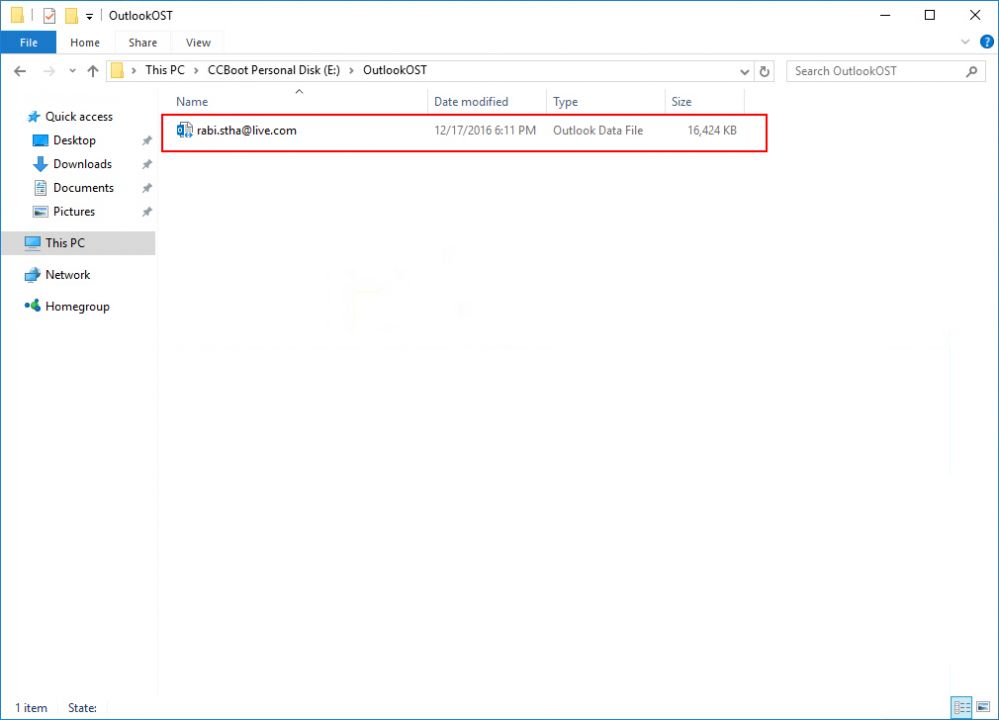The image size is (999, 720).
Task: Click date 12/17/2016 6:11 PM cell
Action: 485,131
